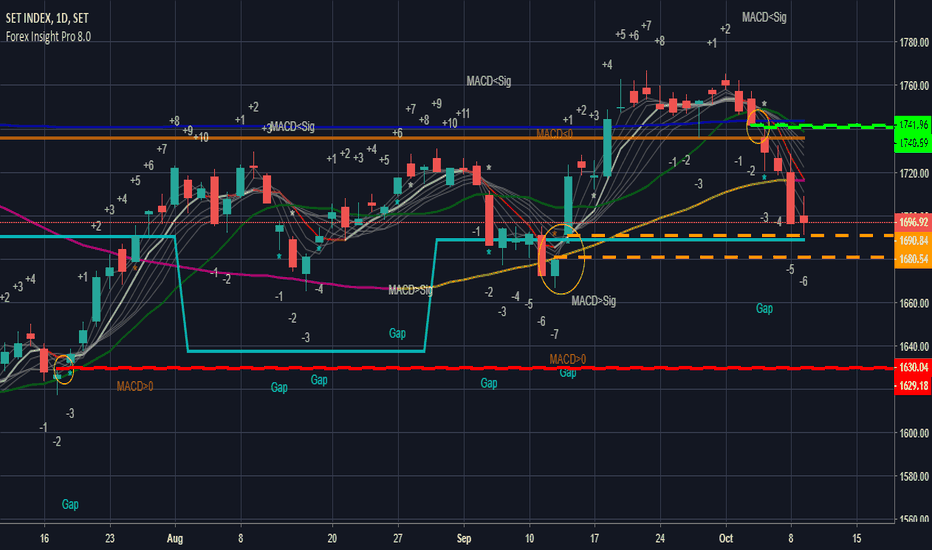The width and height of the screenshot is (932, 550).
Task: Select the large orange ellipse around the September 10 candles
Action: (562, 259)
